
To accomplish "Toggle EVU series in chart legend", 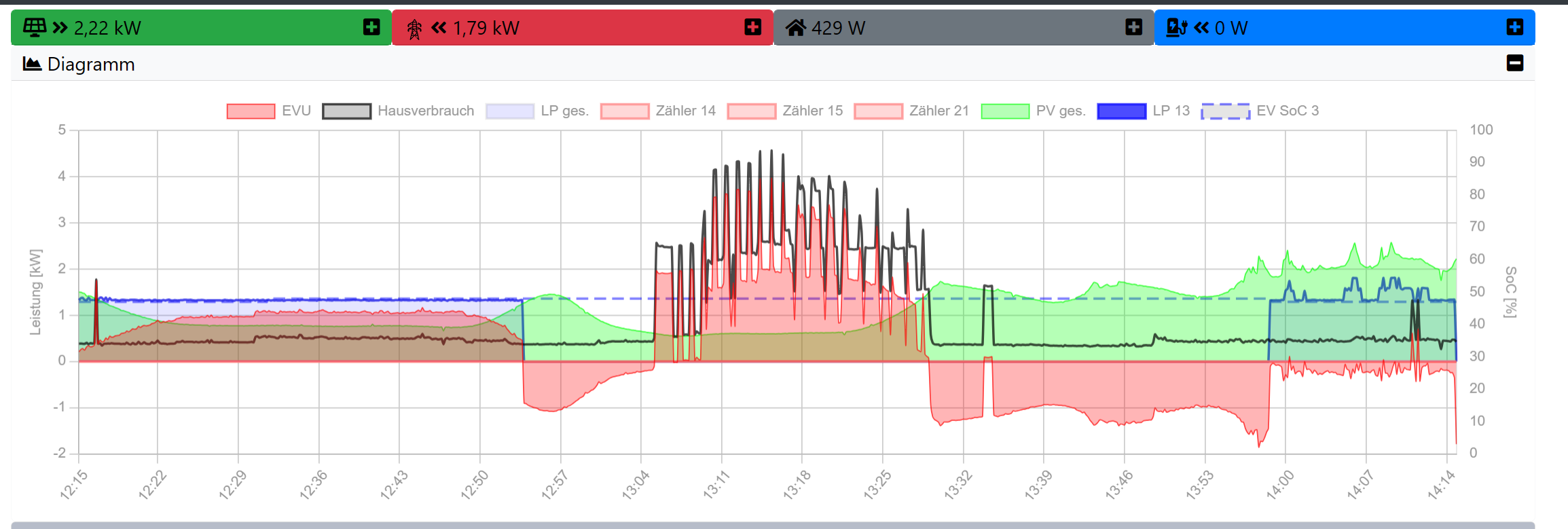I will 269,111.
